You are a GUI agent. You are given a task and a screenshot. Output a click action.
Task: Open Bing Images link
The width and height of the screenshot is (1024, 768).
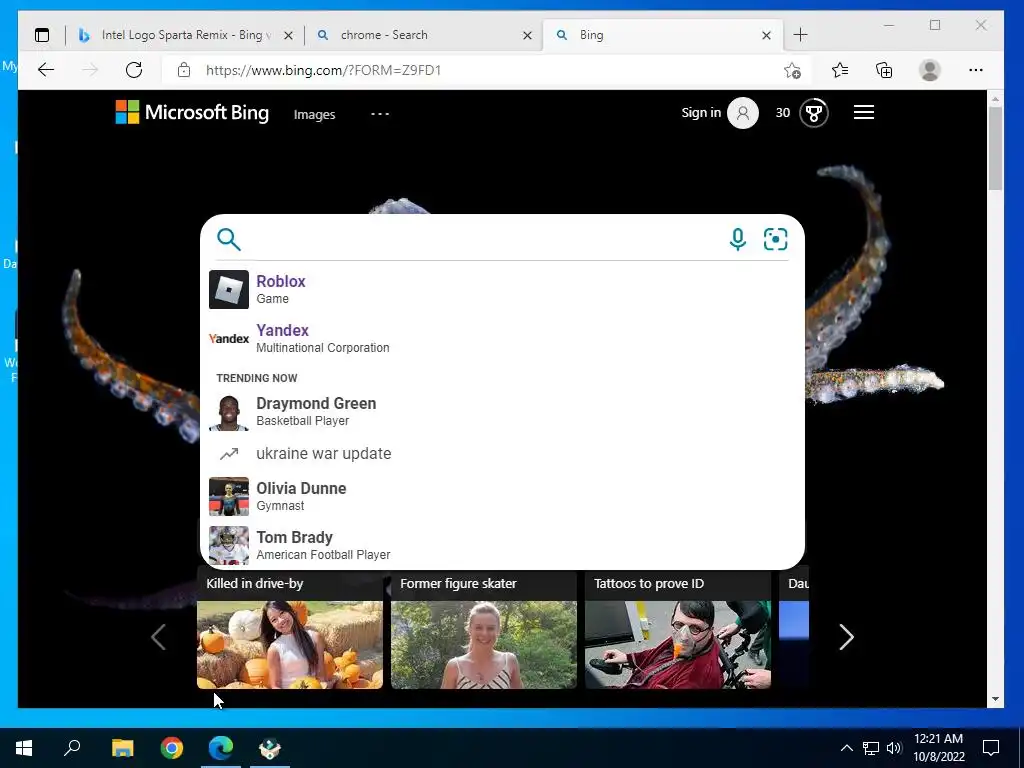coord(314,114)
